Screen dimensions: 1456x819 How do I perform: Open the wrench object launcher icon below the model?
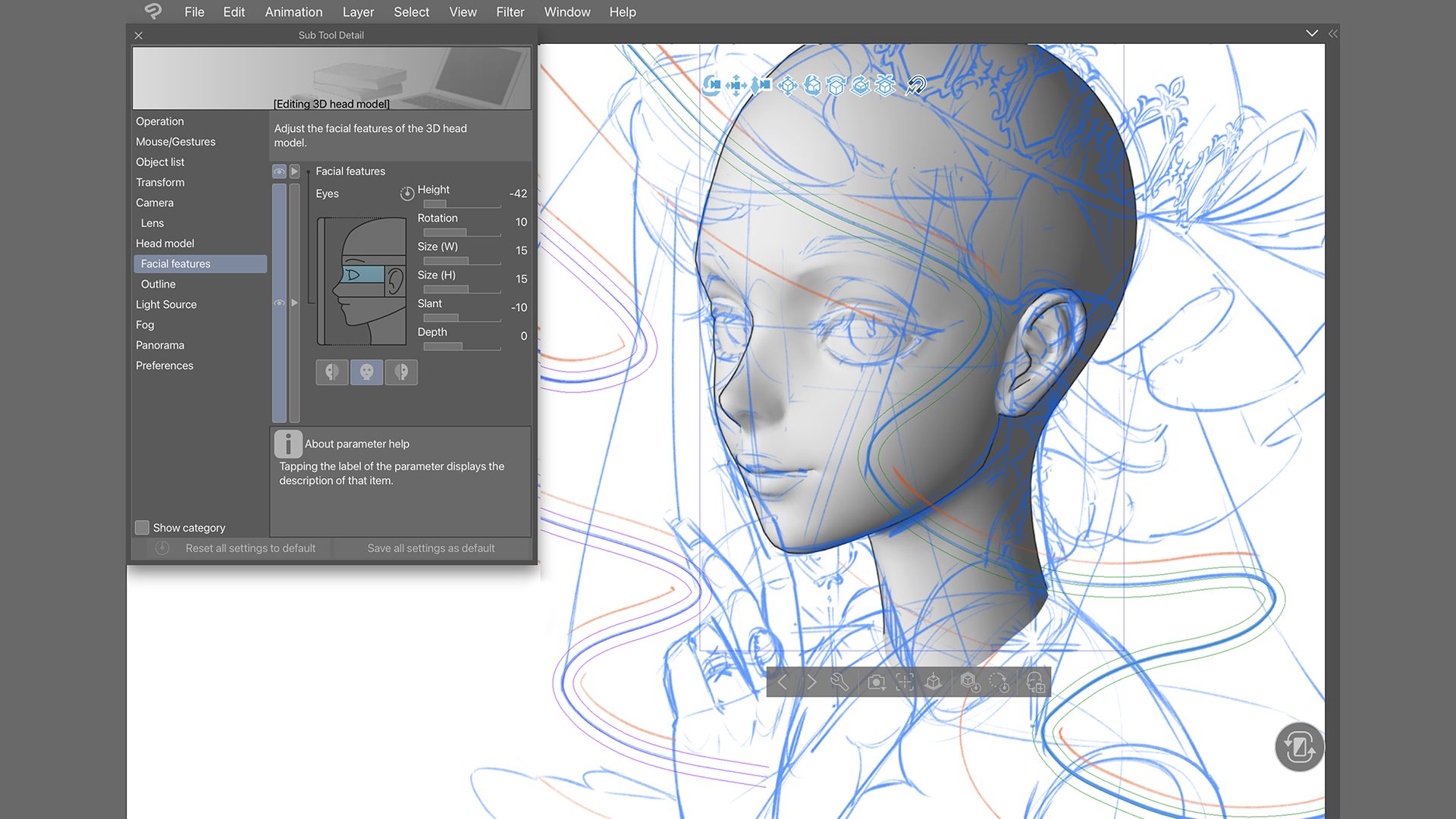coord(840,682)
